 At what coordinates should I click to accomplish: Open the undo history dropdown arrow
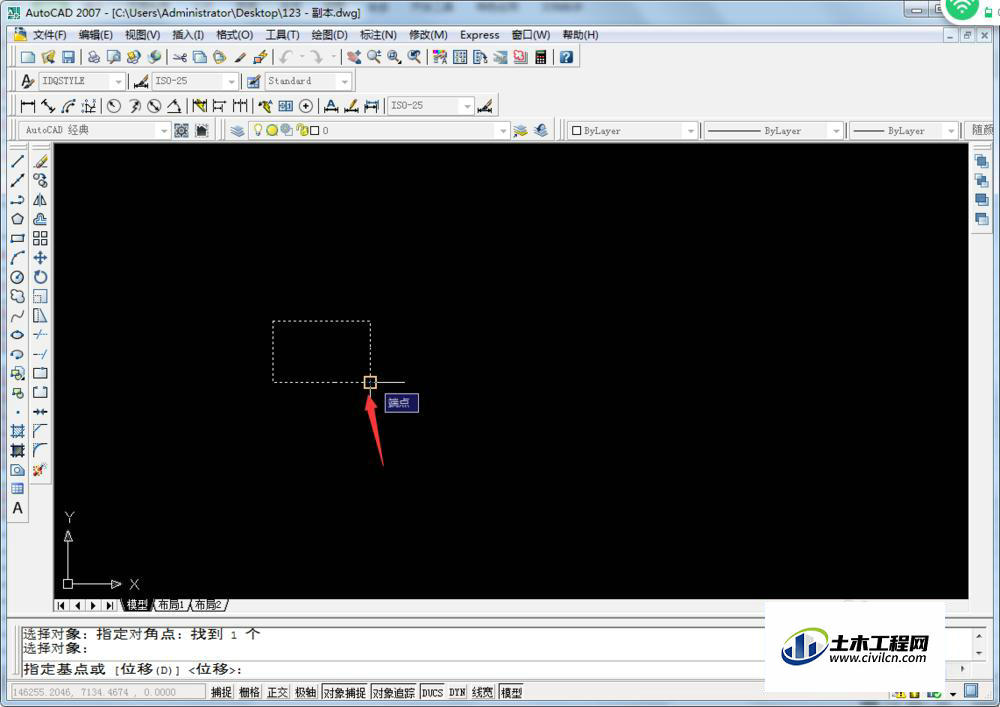[x=302, y=57]
